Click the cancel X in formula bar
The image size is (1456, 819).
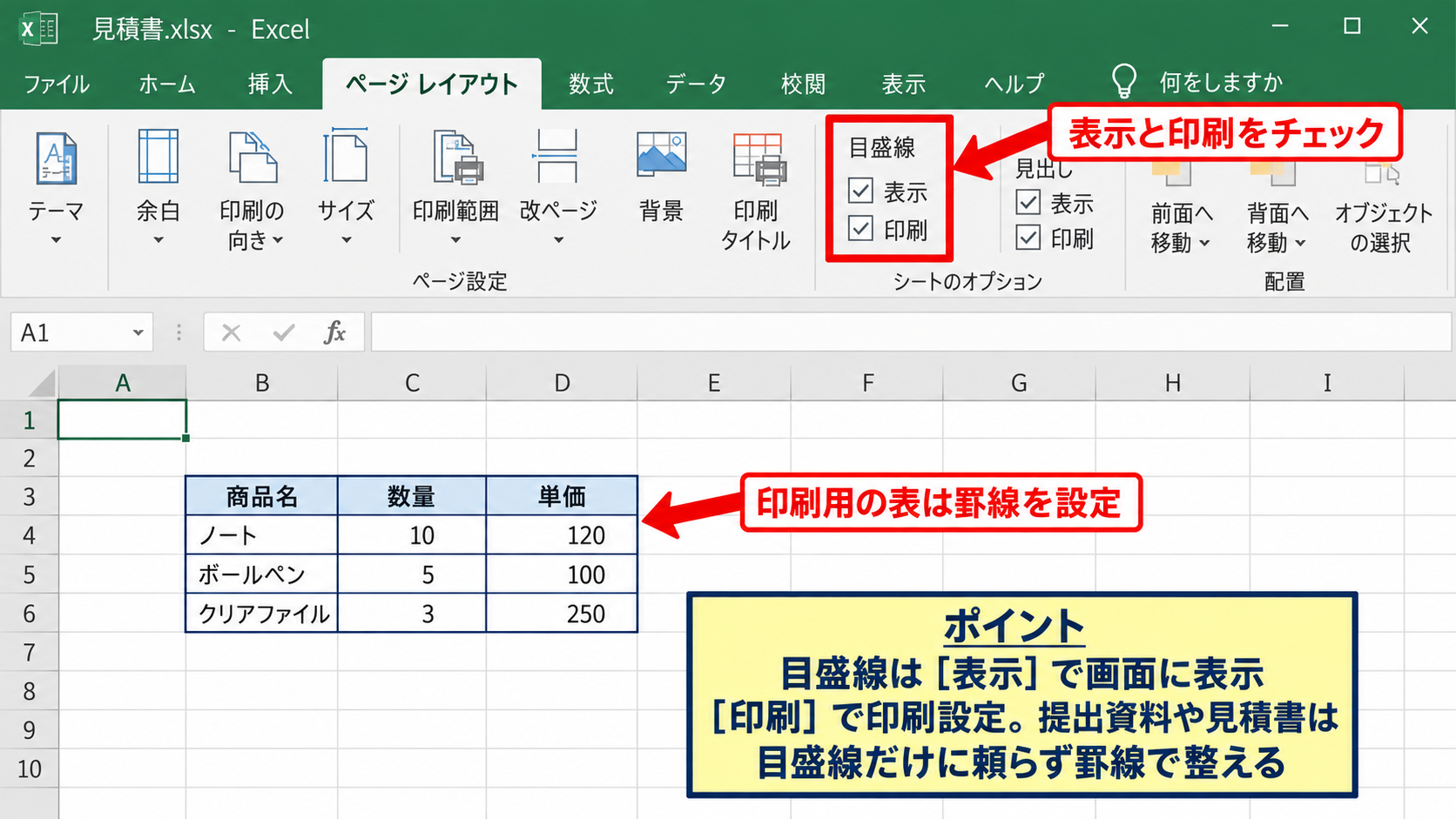click(231, 332)
